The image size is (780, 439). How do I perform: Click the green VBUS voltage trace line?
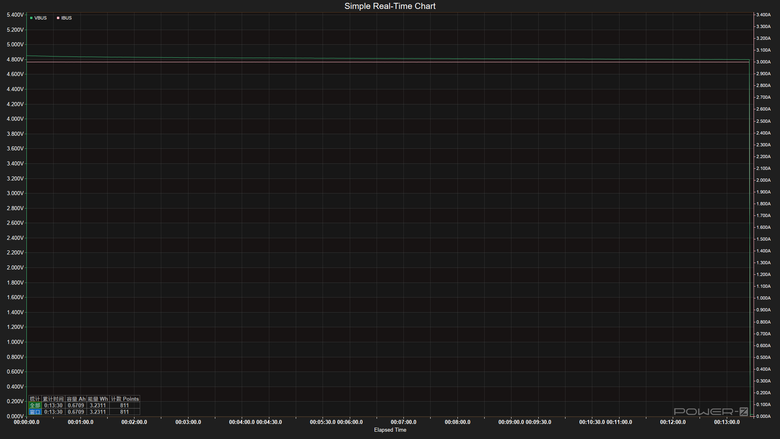(x=388, y=59)
